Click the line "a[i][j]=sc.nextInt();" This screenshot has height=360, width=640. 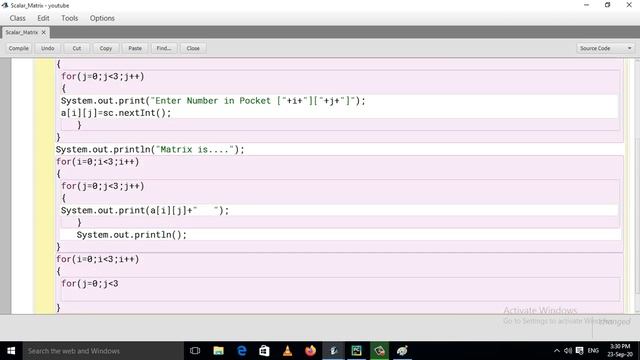[116, 113]
